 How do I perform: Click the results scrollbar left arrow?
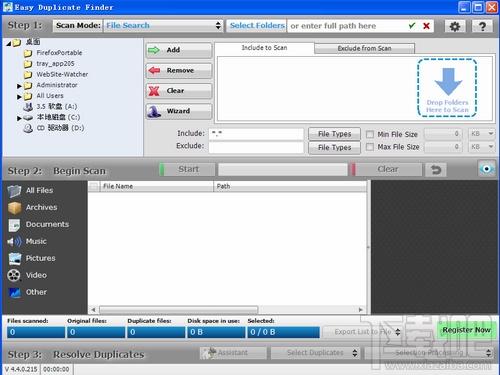click(93, 310)
